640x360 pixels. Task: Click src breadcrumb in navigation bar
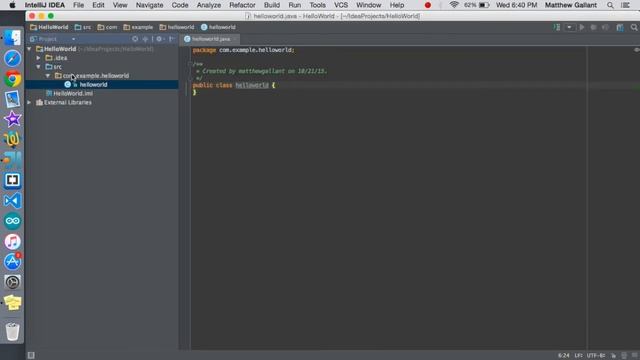pos(83,27)
